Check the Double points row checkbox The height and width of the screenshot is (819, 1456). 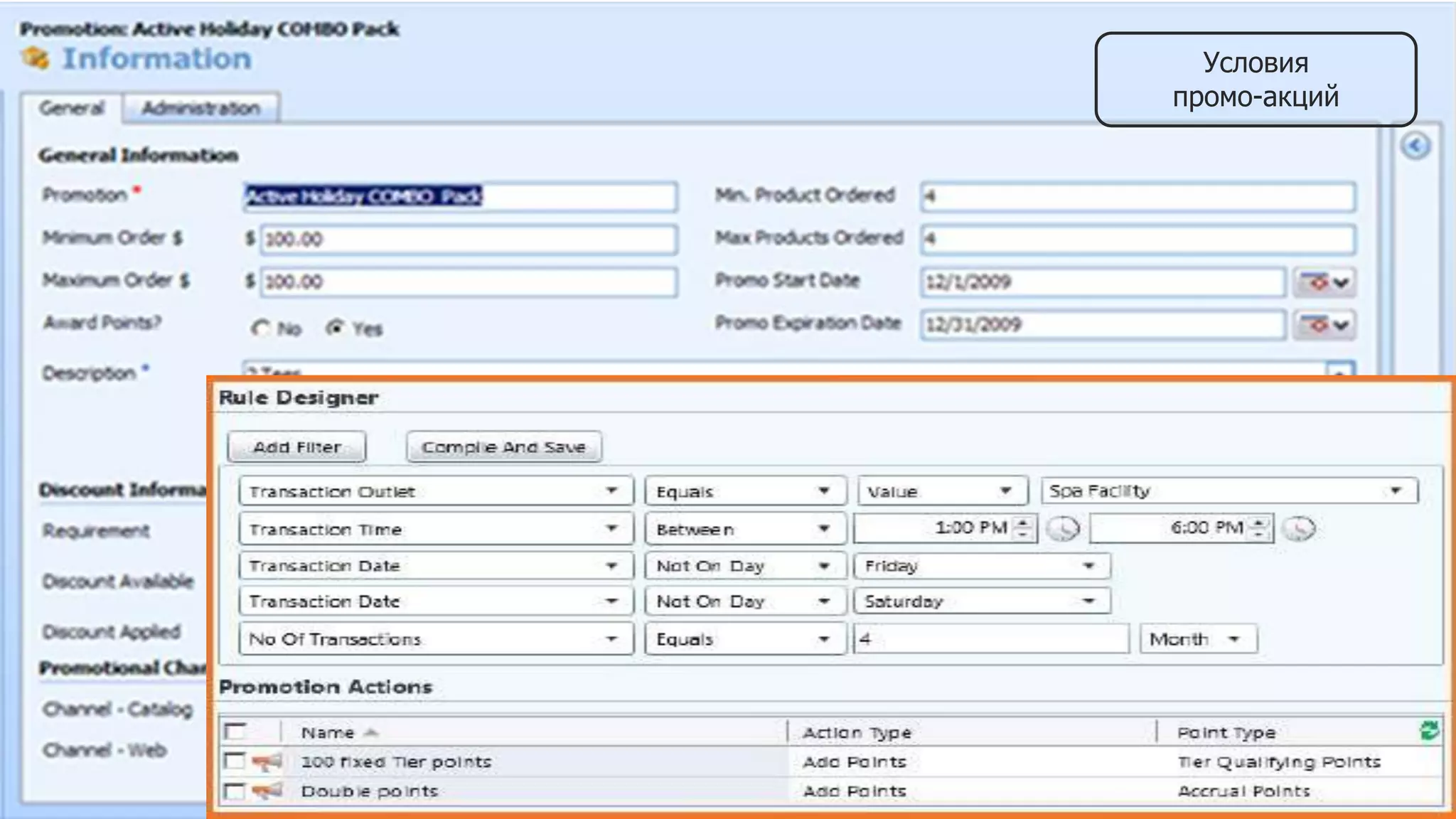pos(234,791)
